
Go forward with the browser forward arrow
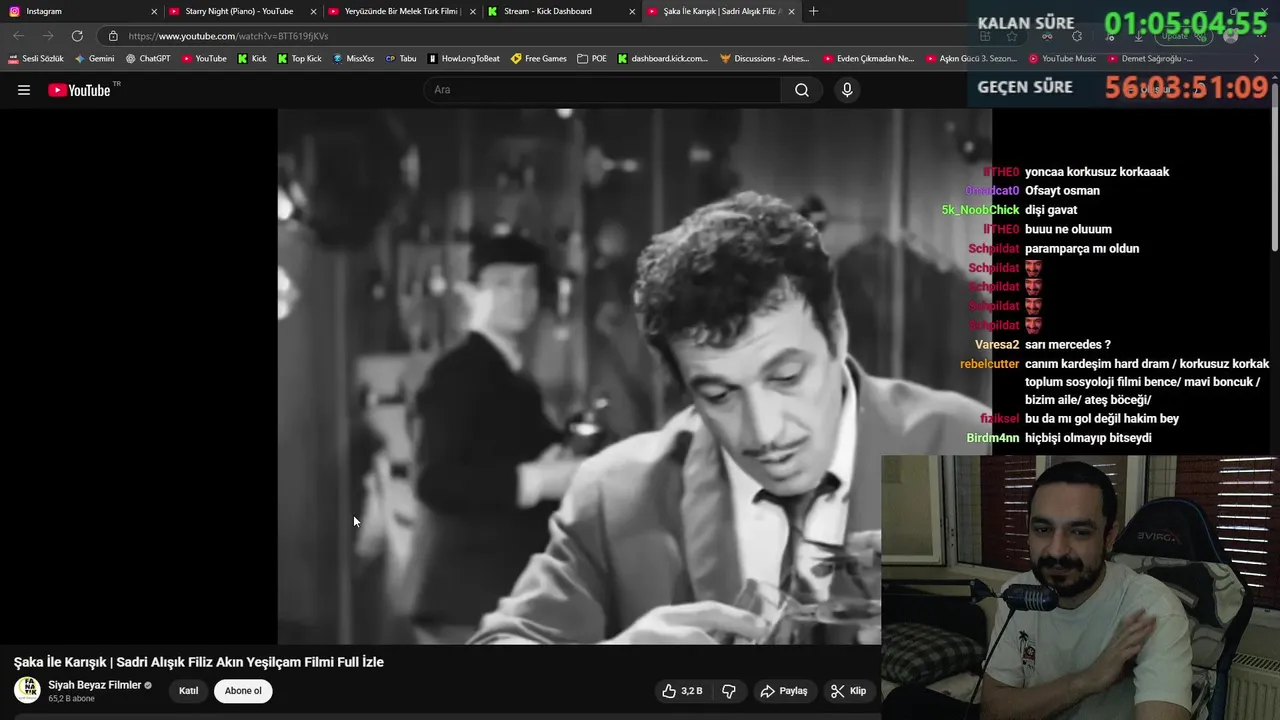click(x=48, y=36)
